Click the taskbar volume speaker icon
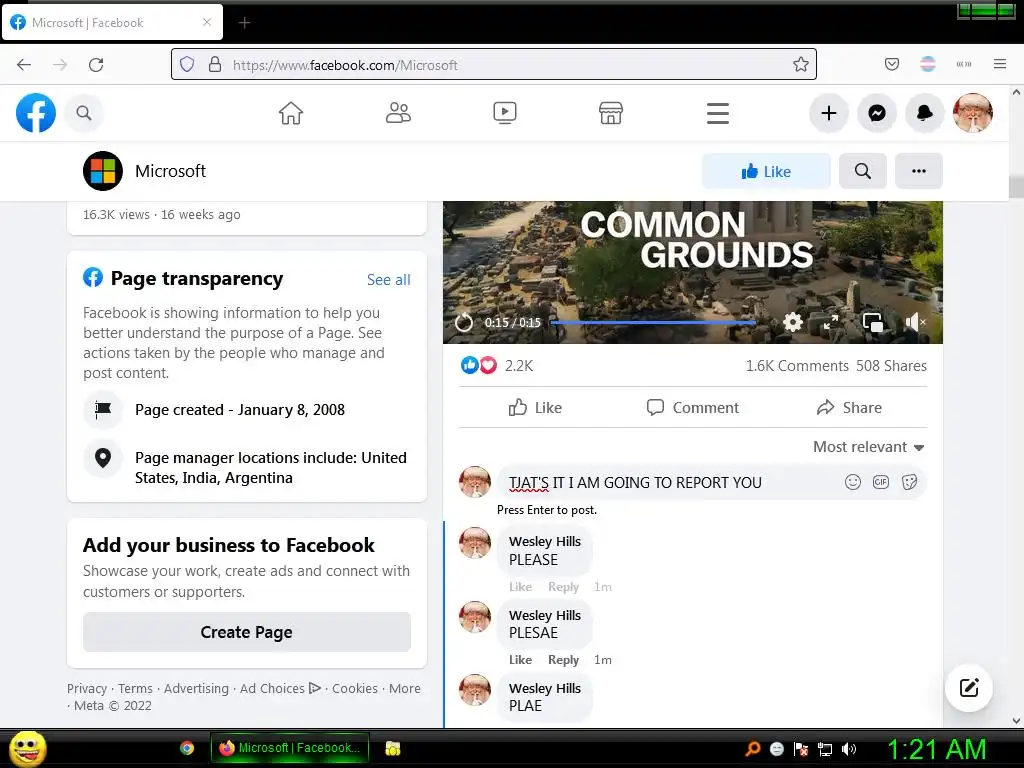The height and width of the screenshot is (768, 1024). click(x=848, y=749)
